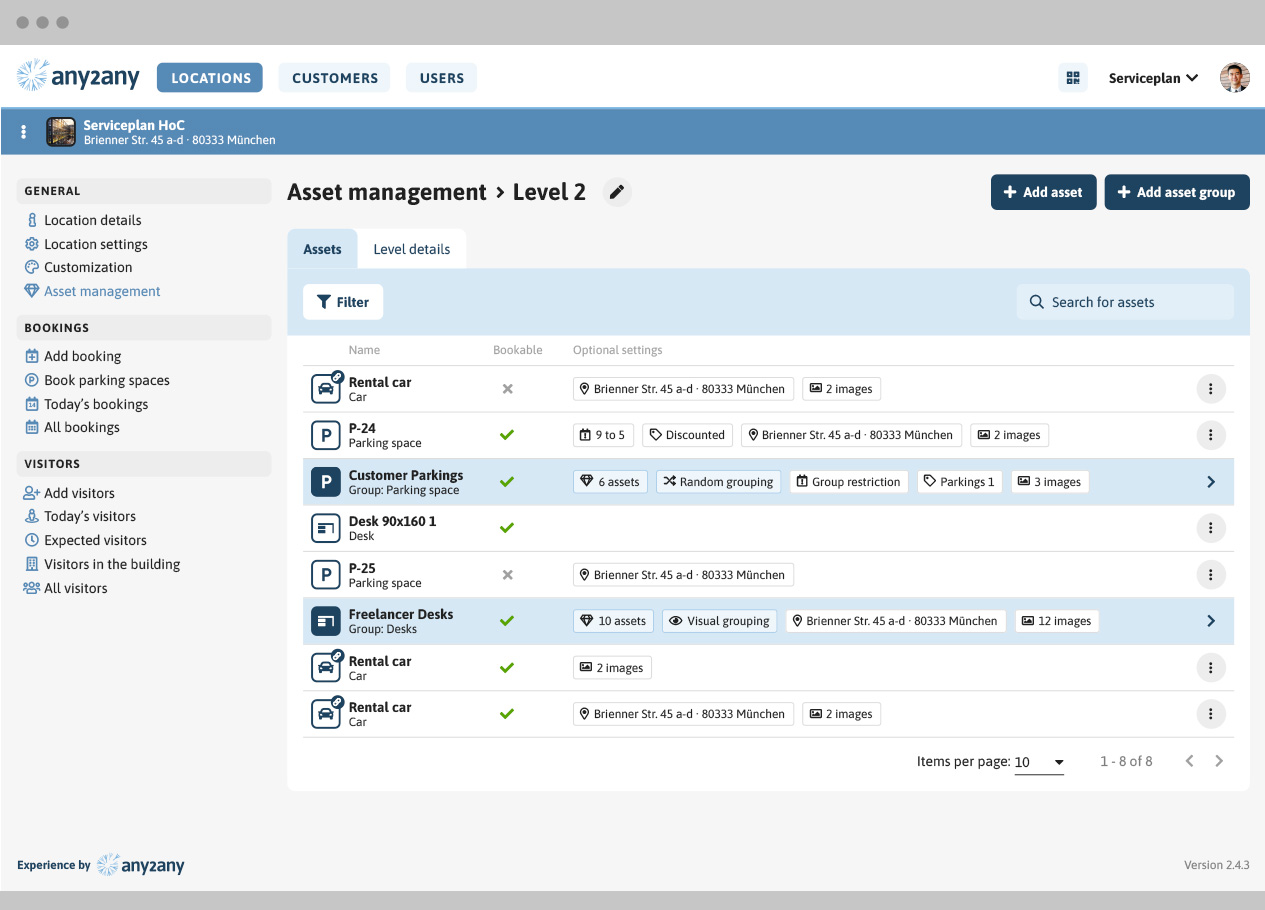Go to the Customers menu
Screen dimensions: 1265x910
point(335,78)
